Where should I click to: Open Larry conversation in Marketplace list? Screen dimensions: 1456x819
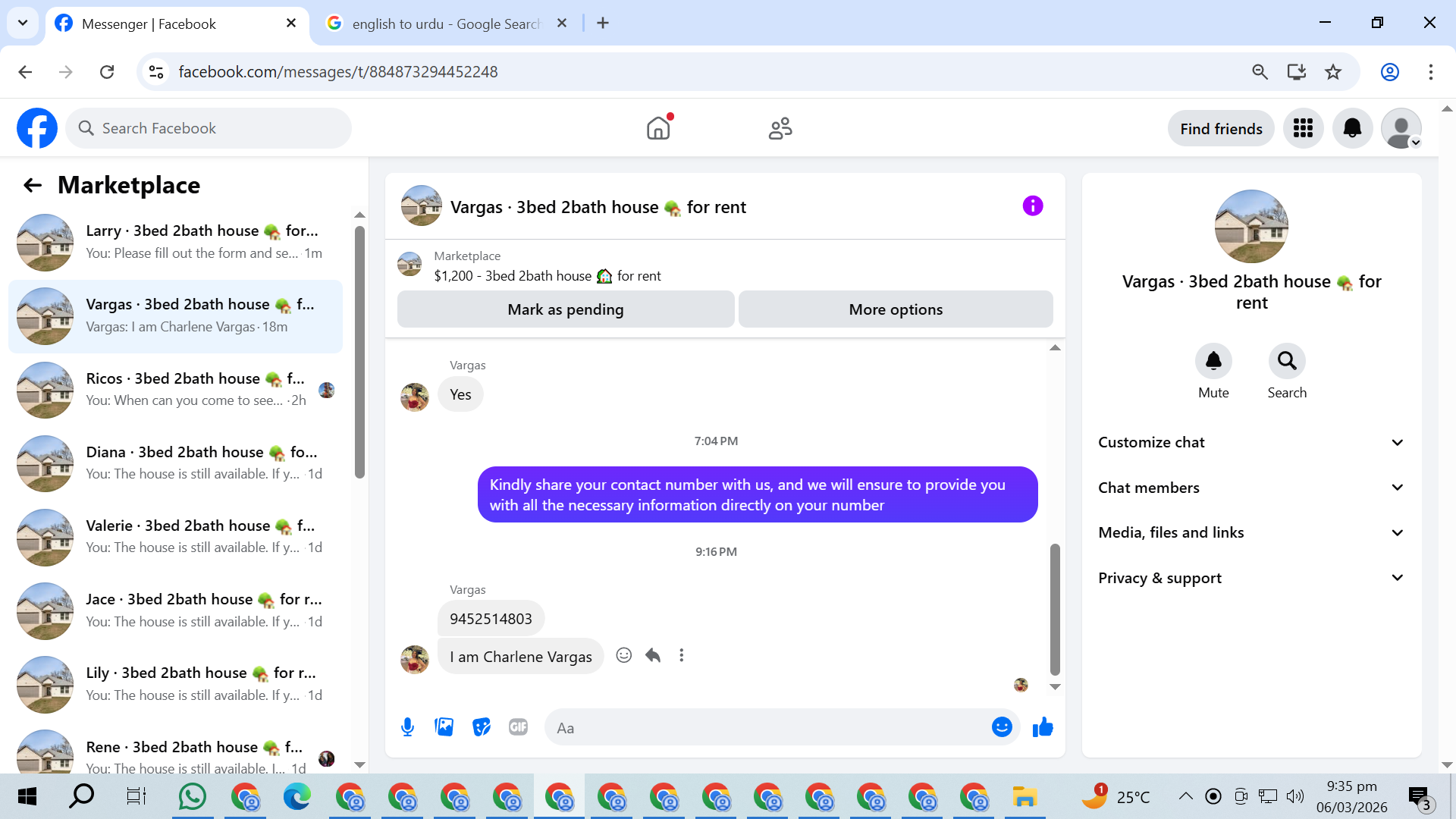tap(176, 242)
